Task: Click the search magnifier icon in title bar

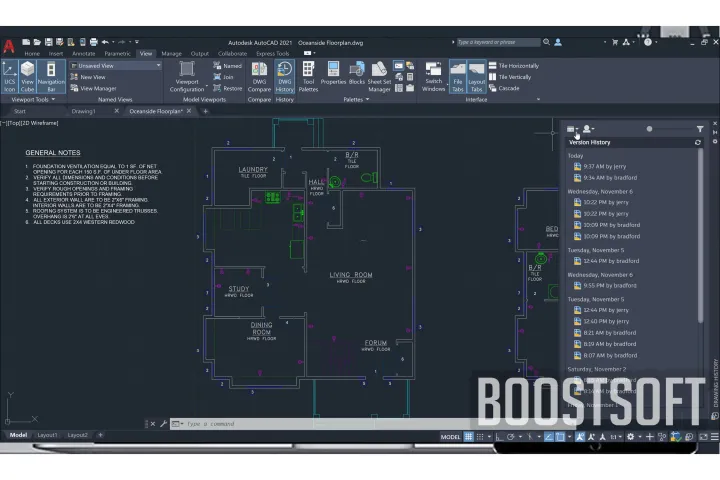Action: 546,42
